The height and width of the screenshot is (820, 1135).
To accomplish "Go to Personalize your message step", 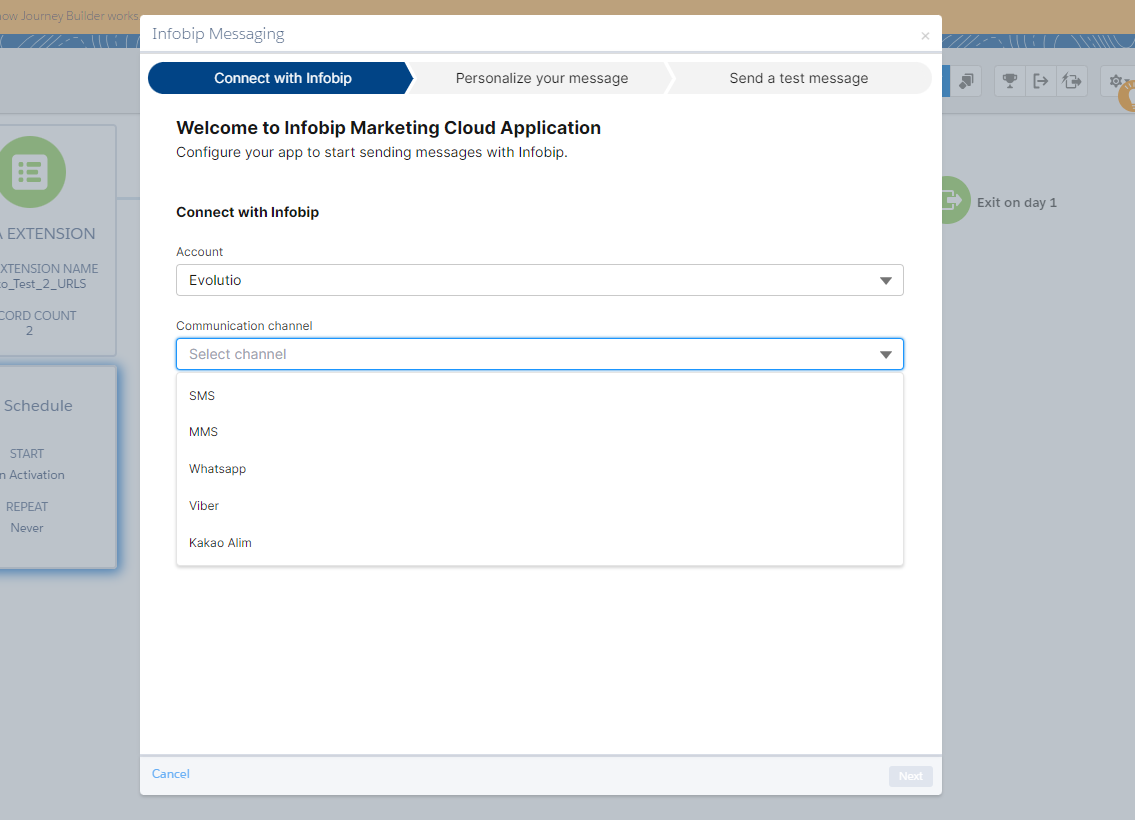I will coord(541,78).
